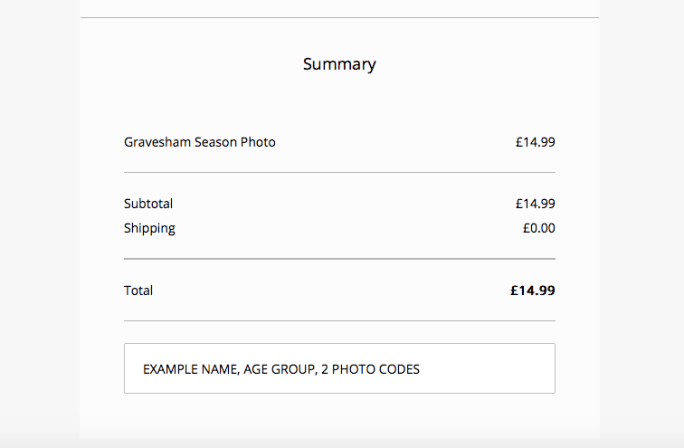Image resolution: width=684 pixels, height=448 pixels.
Task: Click the Total label
Action: coord(138,291)
